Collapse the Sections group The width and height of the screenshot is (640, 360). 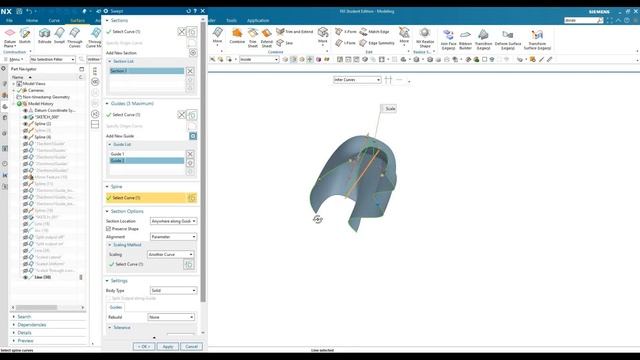(107, 20)
